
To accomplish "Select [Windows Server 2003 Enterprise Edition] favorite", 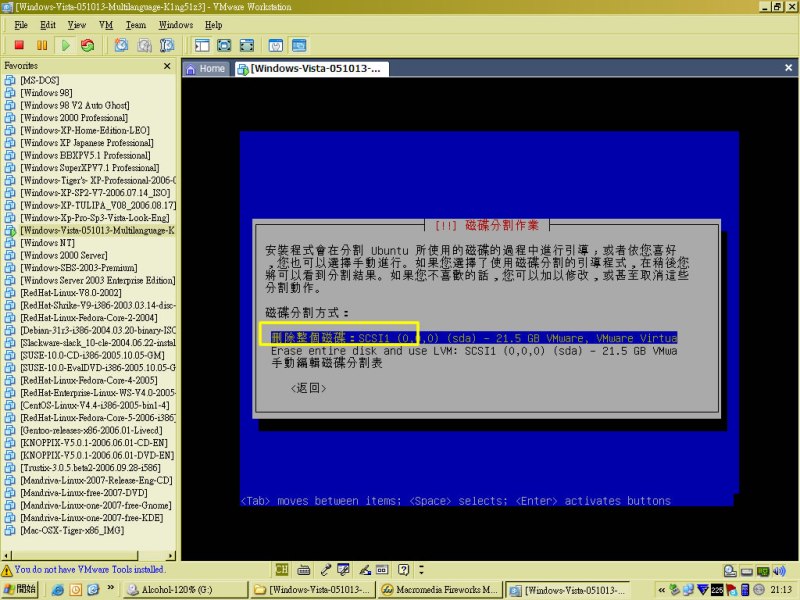I will (x=97, y=280).
